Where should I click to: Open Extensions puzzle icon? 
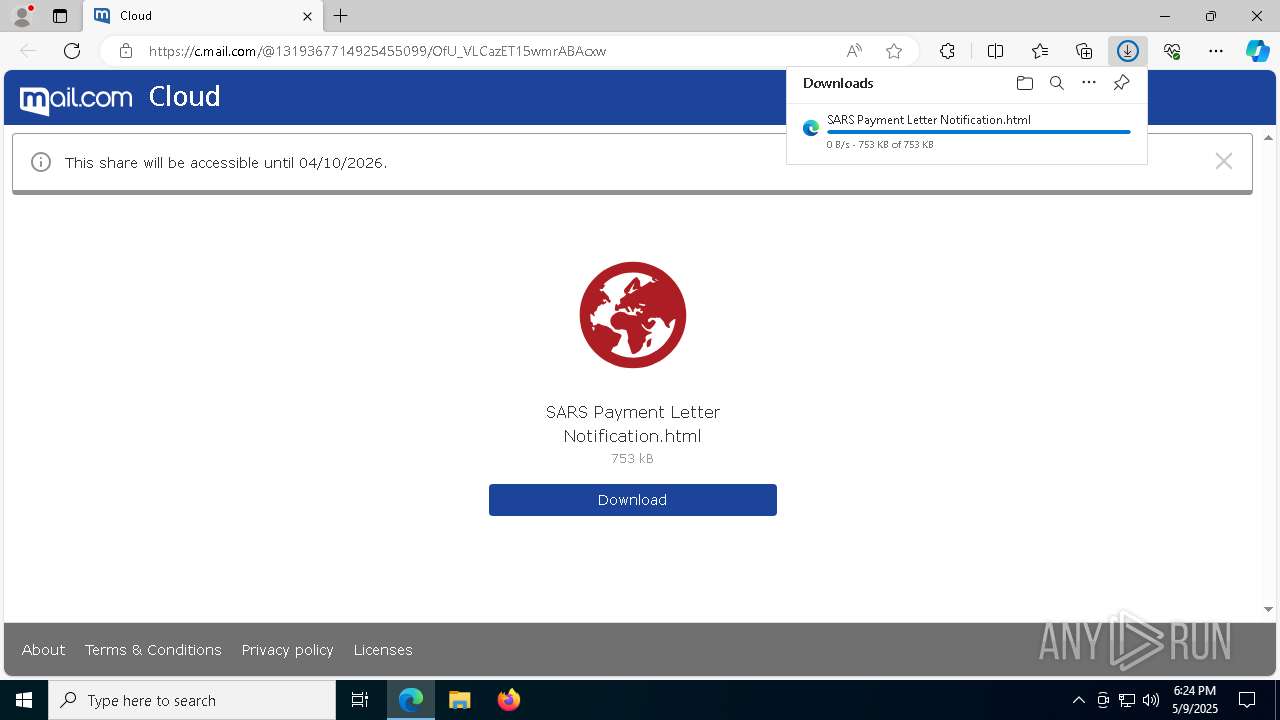[947, 51]
